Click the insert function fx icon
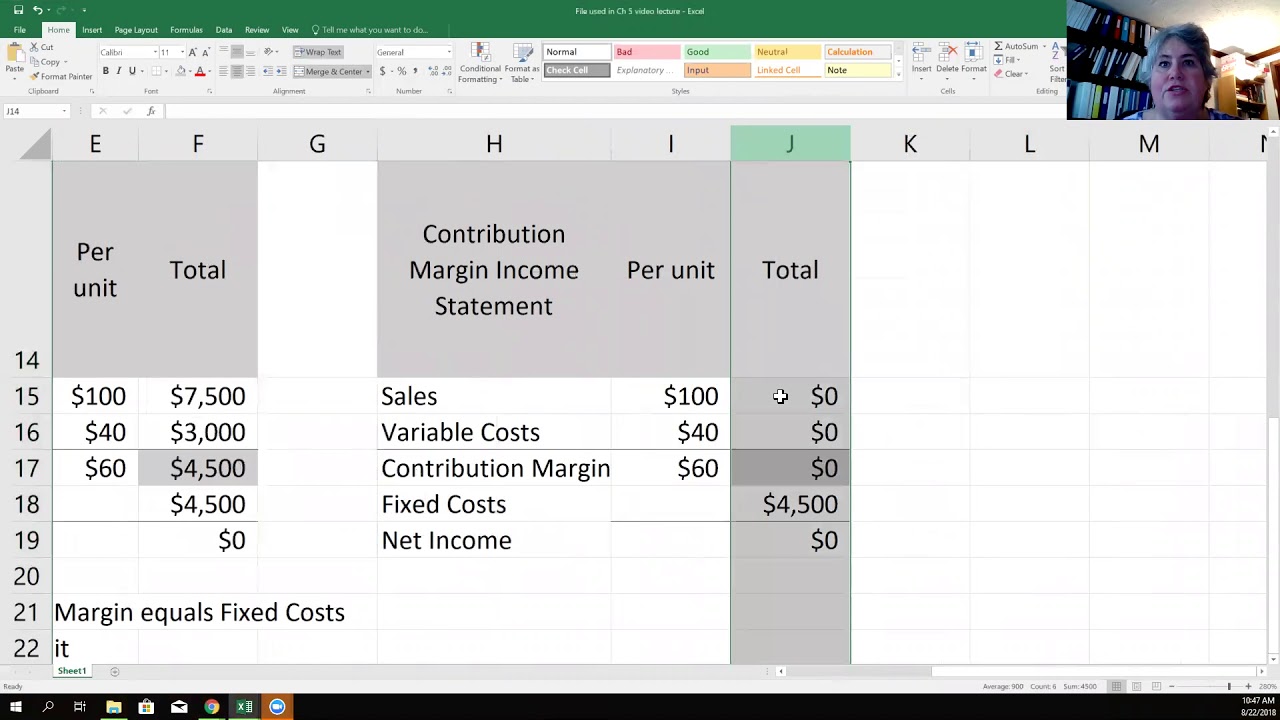Viewport: 1280px width, 720px height. click(151, 111)
